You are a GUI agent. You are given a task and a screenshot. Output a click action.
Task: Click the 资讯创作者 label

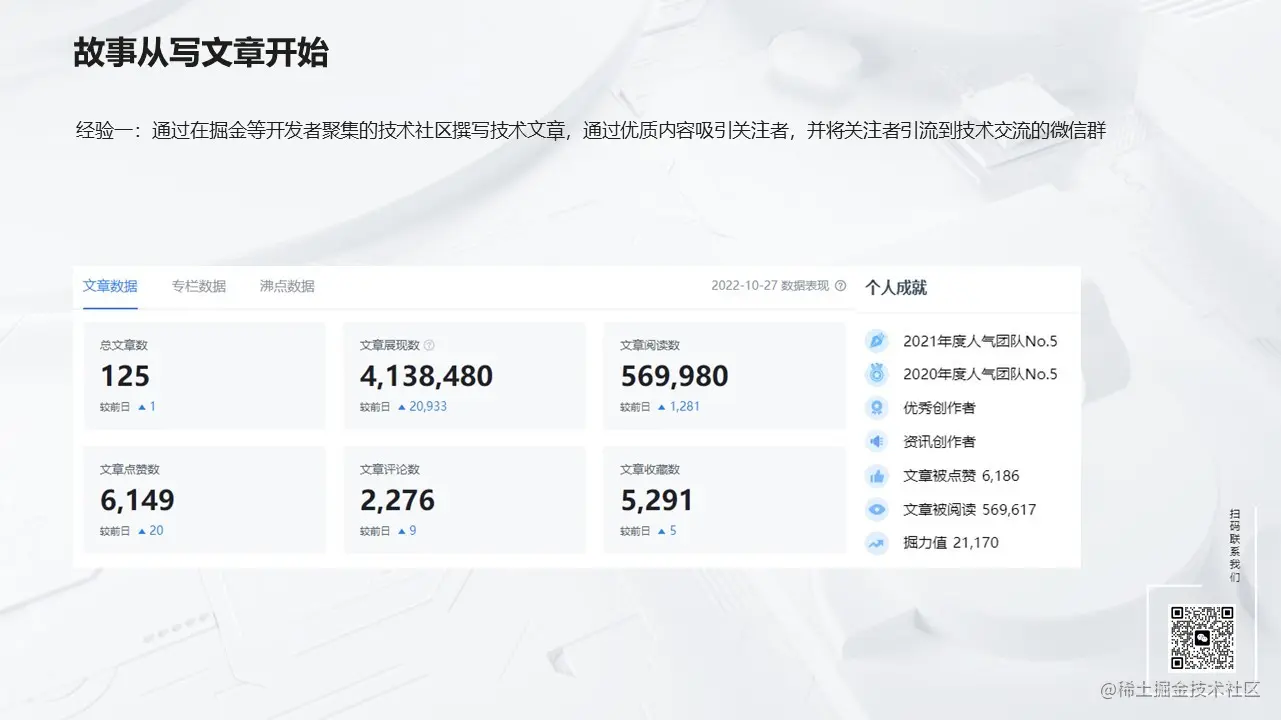coord(939,441)
